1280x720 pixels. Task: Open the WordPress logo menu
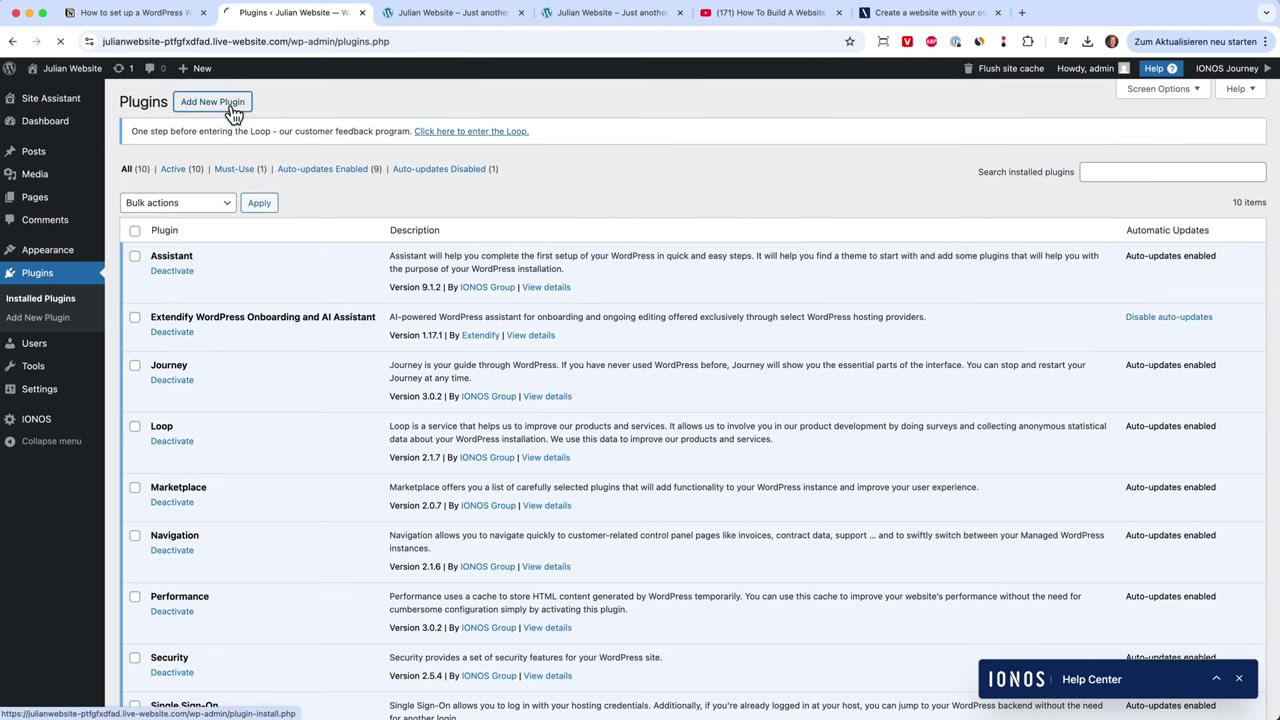pos(9,68)
